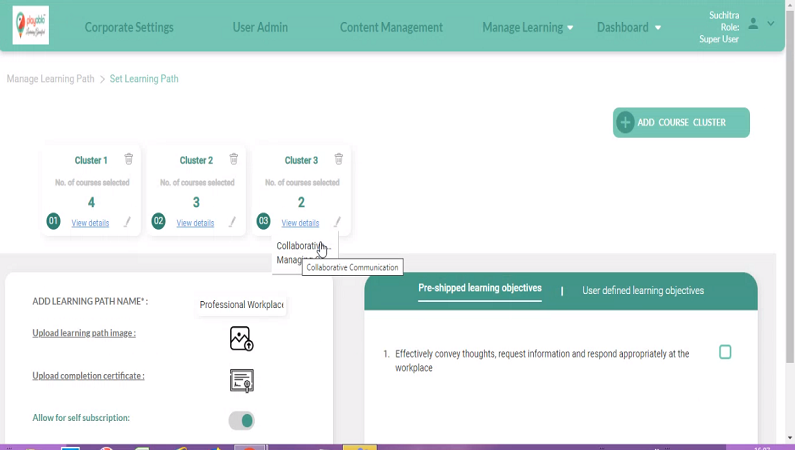Click the Add Course Cluster button
Image resolution: width=795 pixels, height=450 pixels.
tap(681, 123)
